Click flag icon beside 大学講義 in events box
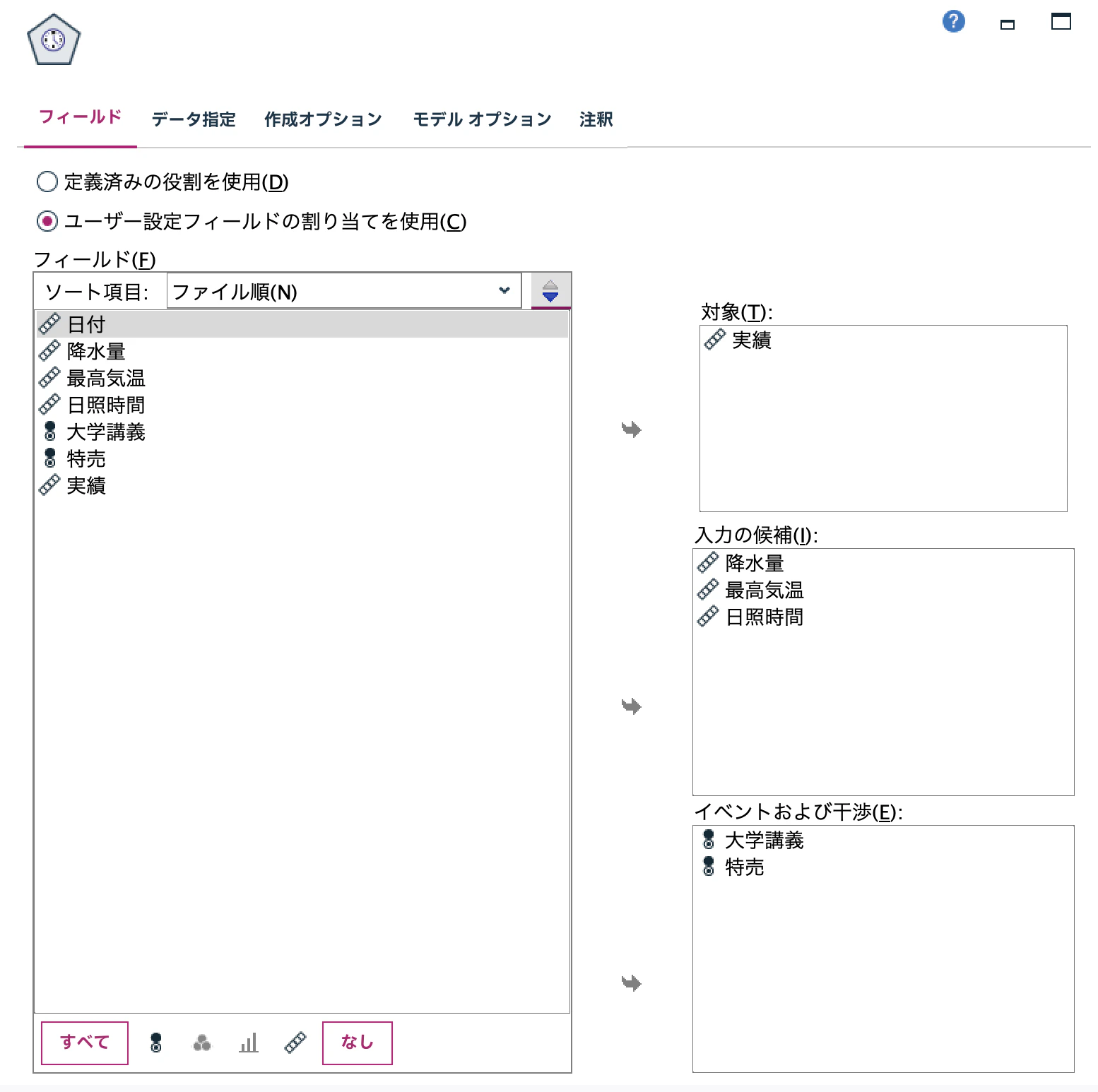1098x1092 pixels. [709, 840]
